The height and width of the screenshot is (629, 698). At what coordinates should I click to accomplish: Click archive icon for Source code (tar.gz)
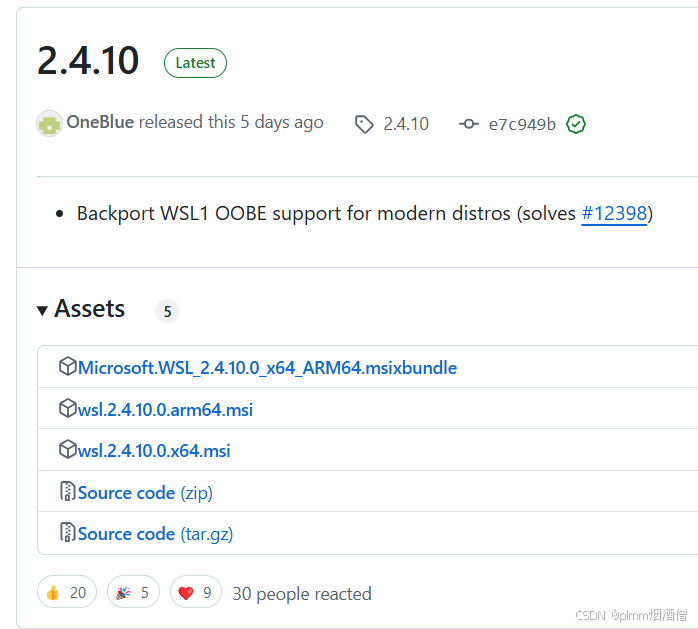coord(67,532)
